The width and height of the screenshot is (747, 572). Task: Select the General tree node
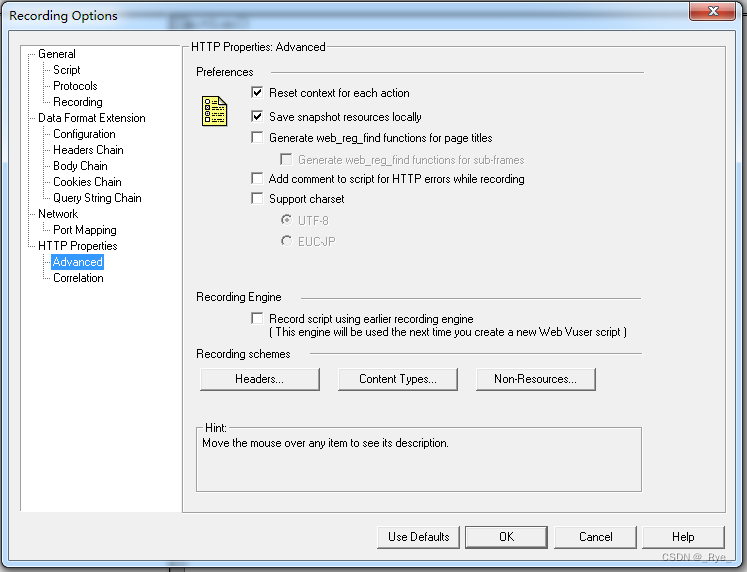point(57,54)
